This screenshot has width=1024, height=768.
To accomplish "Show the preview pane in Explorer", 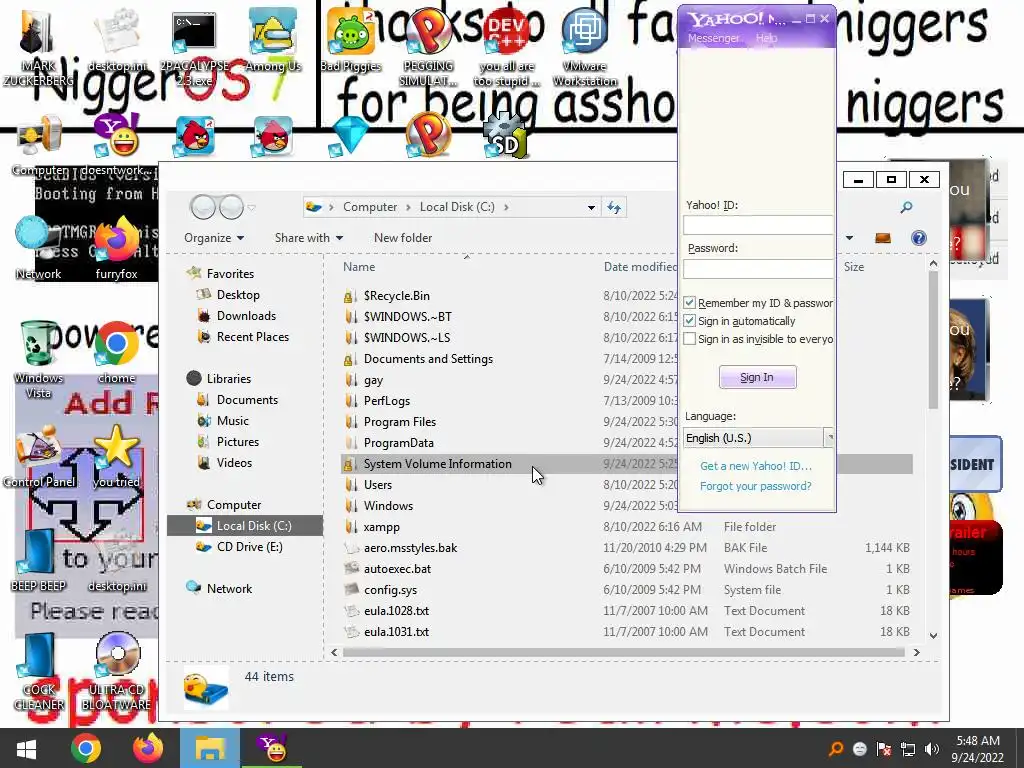I will [882, 238].
